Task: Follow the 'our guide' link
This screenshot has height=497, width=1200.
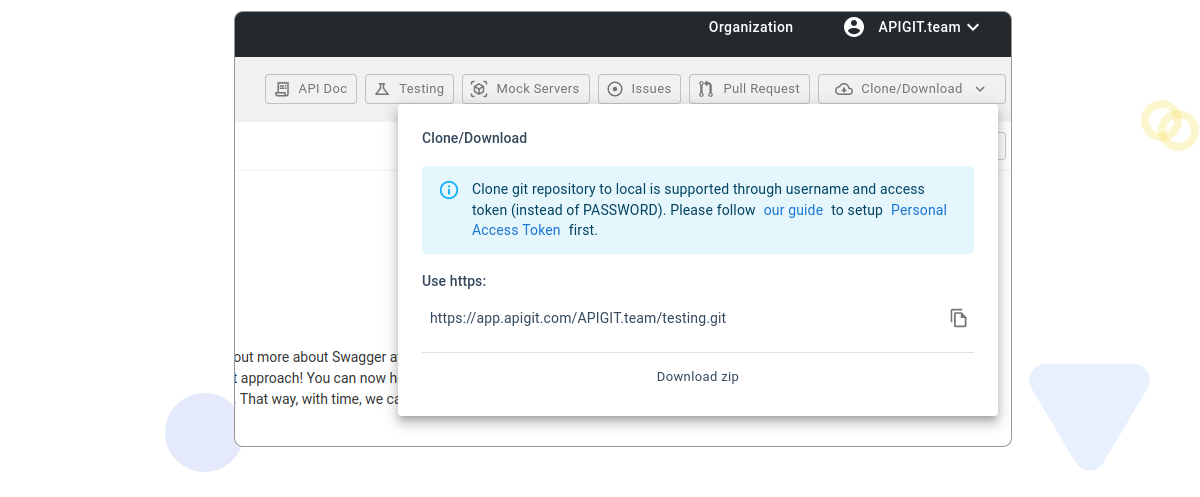Action: tap(793, 210)
